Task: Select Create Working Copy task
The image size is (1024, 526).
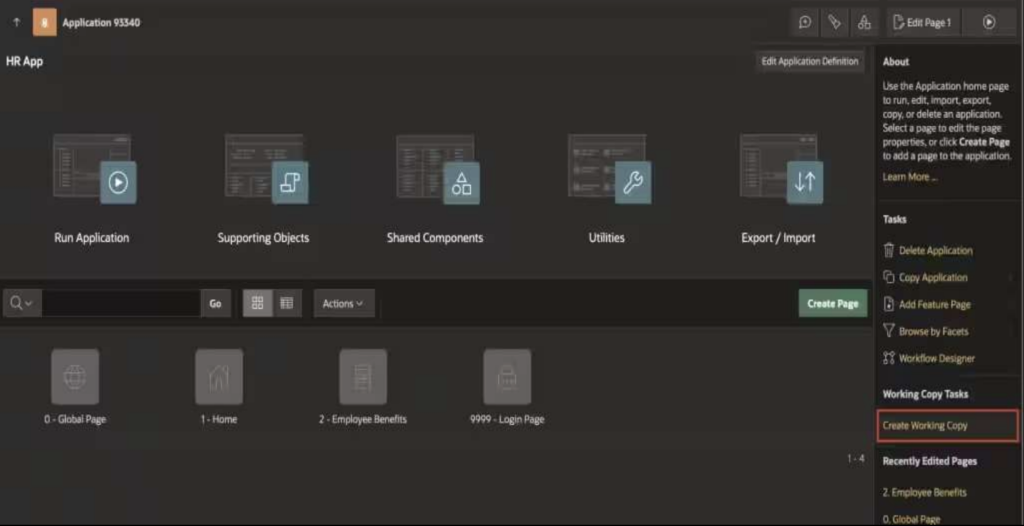Action: (x=925, y=425)
